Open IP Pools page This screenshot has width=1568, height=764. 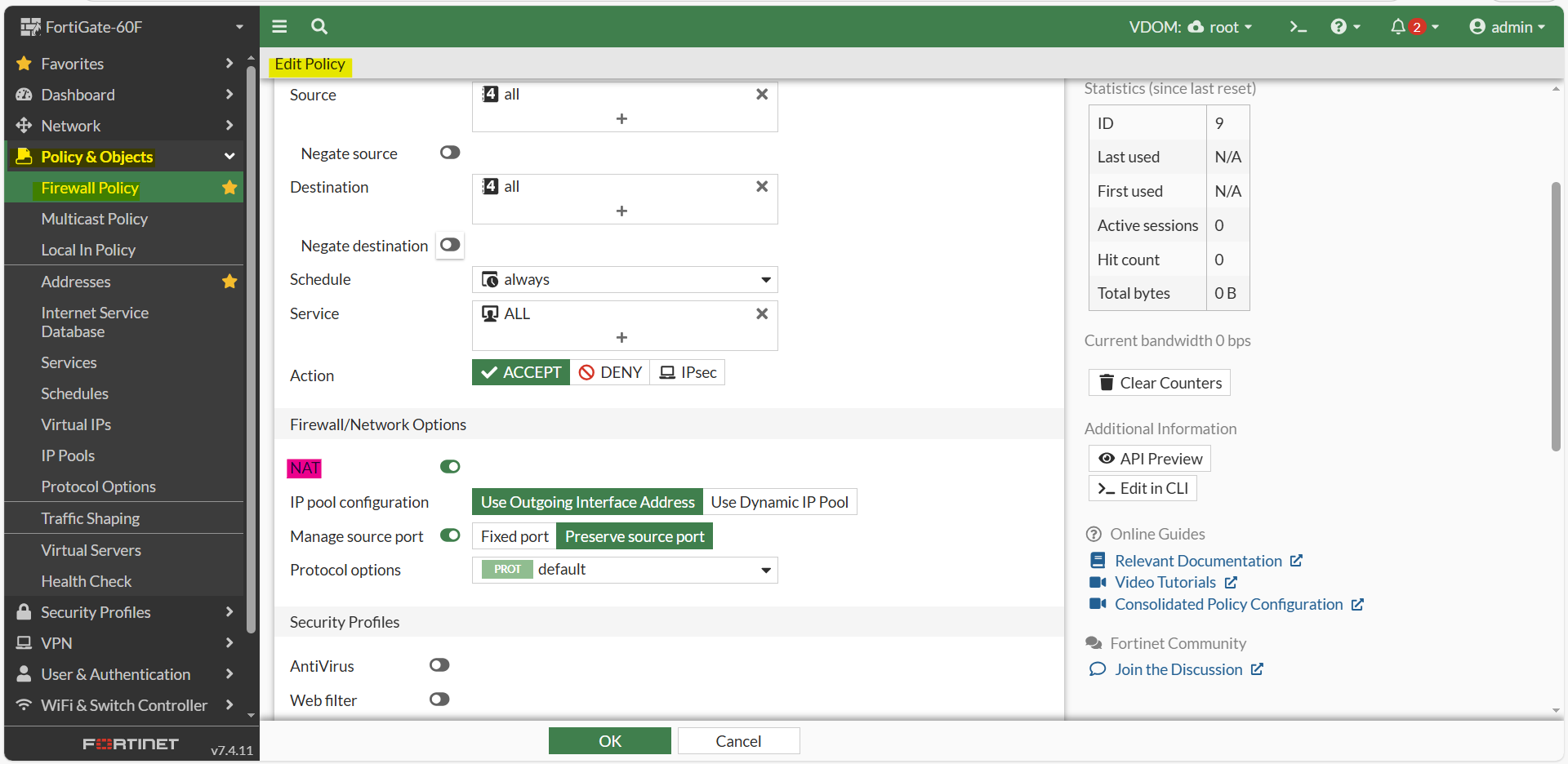(x=68, y=455)
